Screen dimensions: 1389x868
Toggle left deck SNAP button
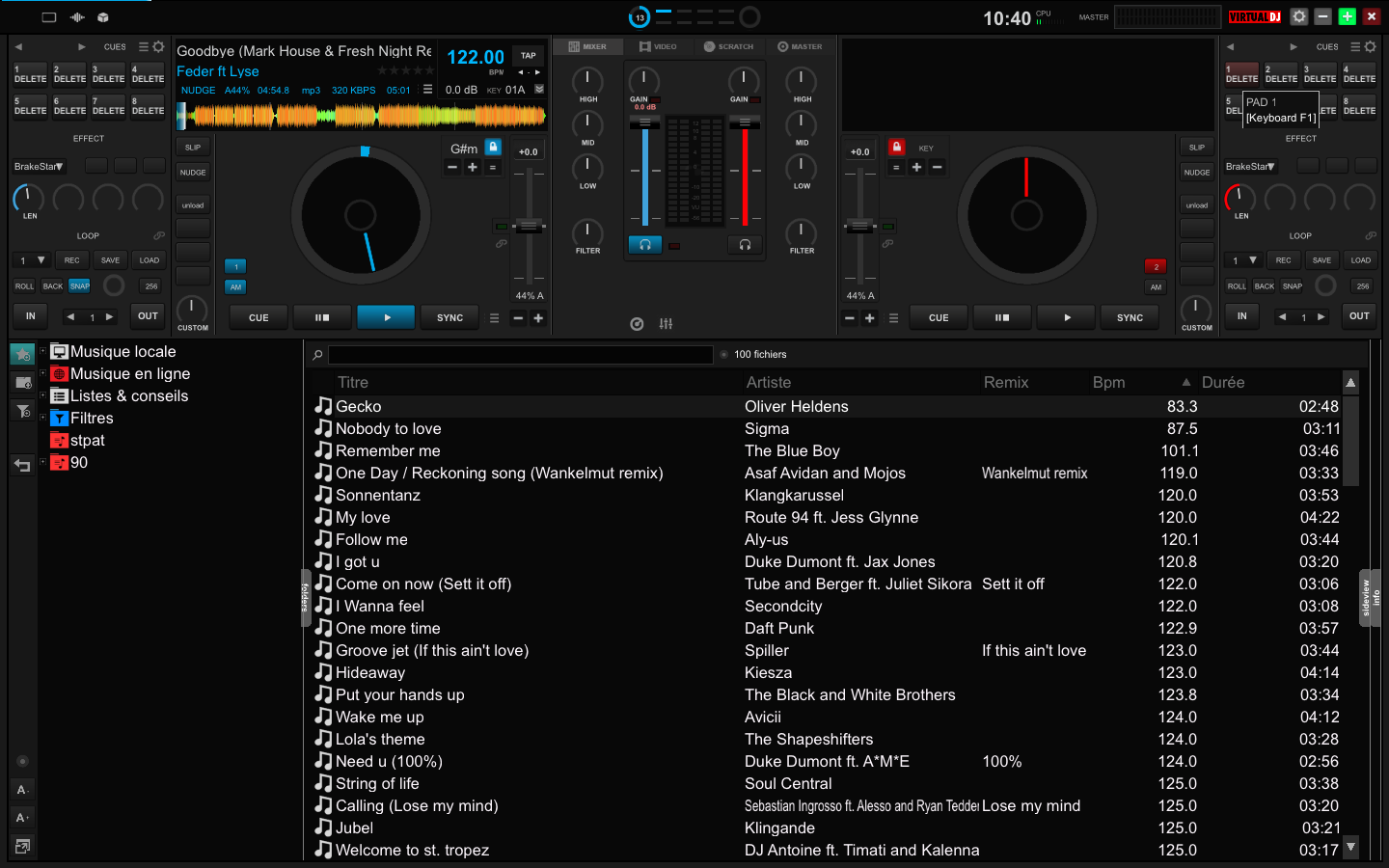click(x=80, y=286)
